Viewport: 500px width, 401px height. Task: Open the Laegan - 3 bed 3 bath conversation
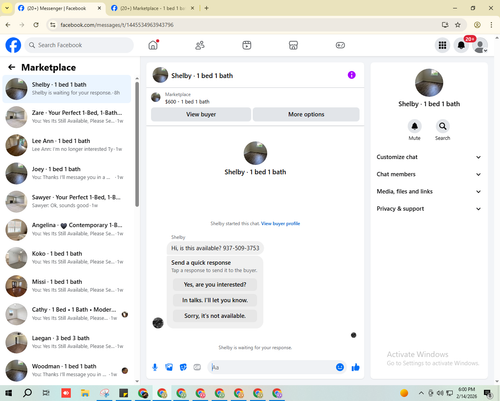[x=67, y=342]
